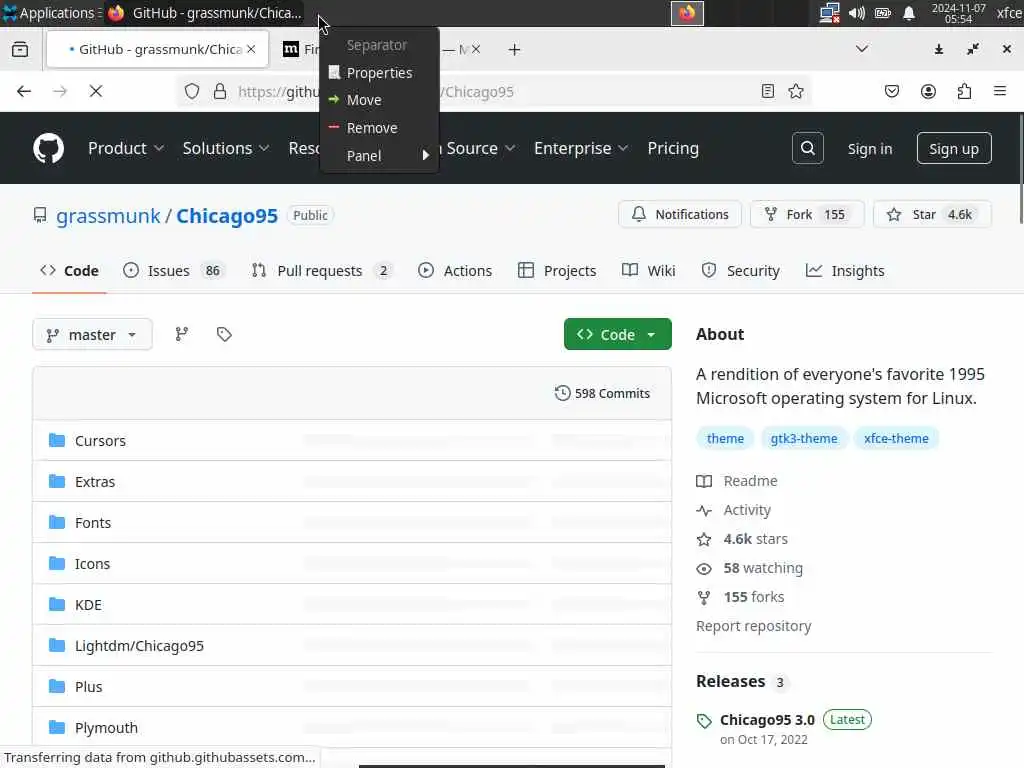Screen dimensions: 1024x768
Task: Select Move in context menu
Action: pyautogui.click(x=379, y=100)
